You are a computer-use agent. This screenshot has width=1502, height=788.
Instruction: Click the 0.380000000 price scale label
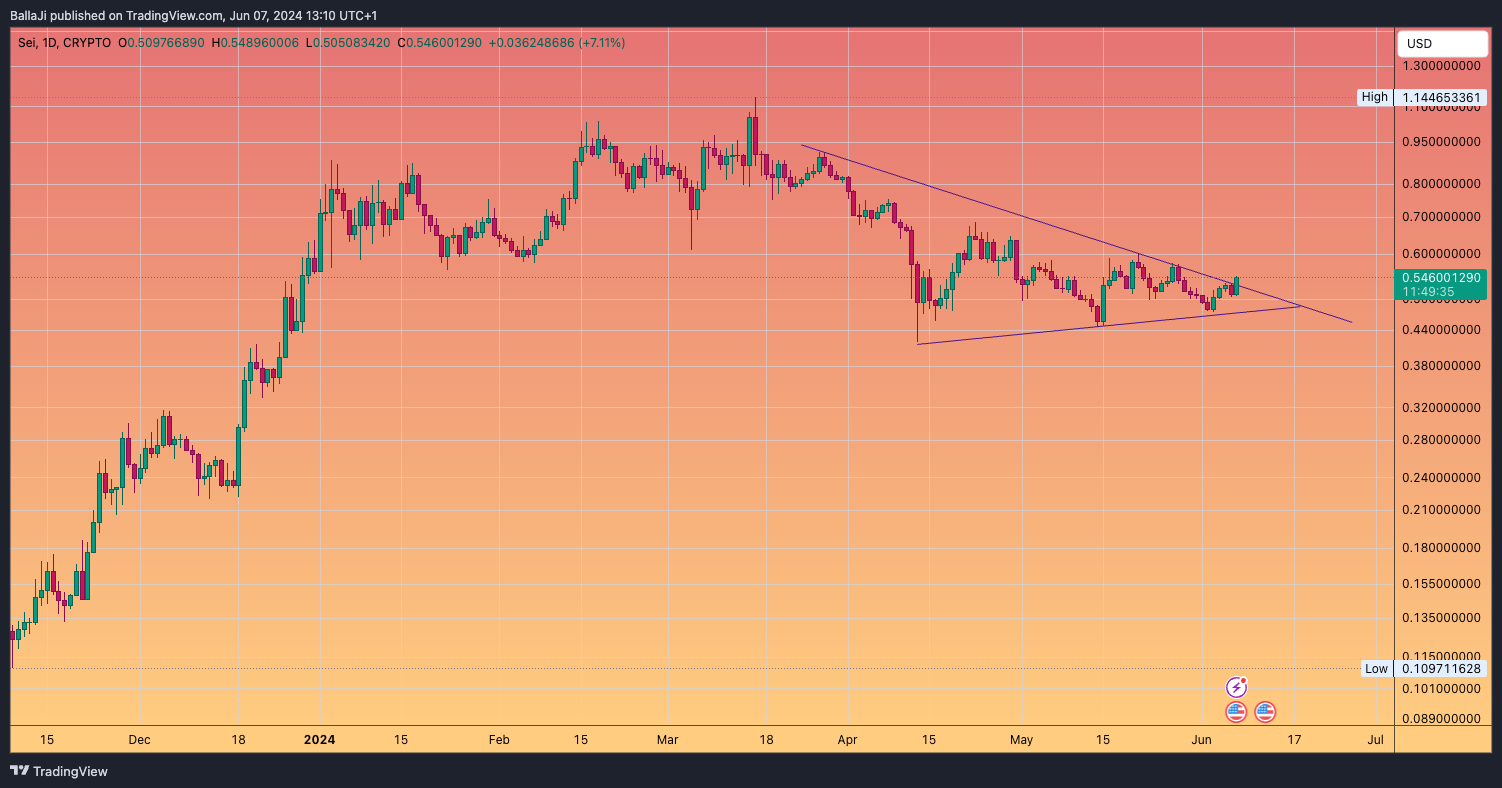pos(1443,366)
